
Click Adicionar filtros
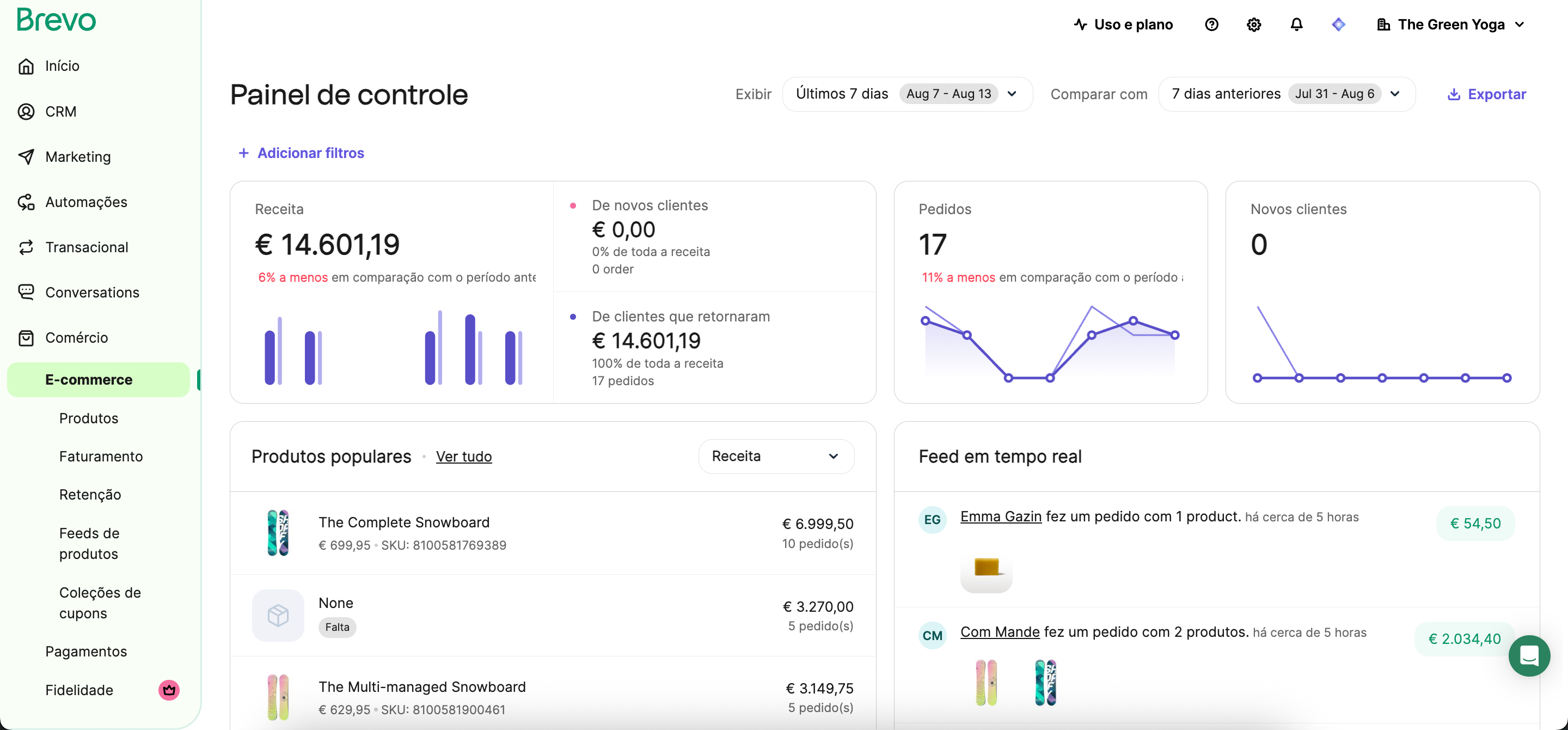(301, 153)
